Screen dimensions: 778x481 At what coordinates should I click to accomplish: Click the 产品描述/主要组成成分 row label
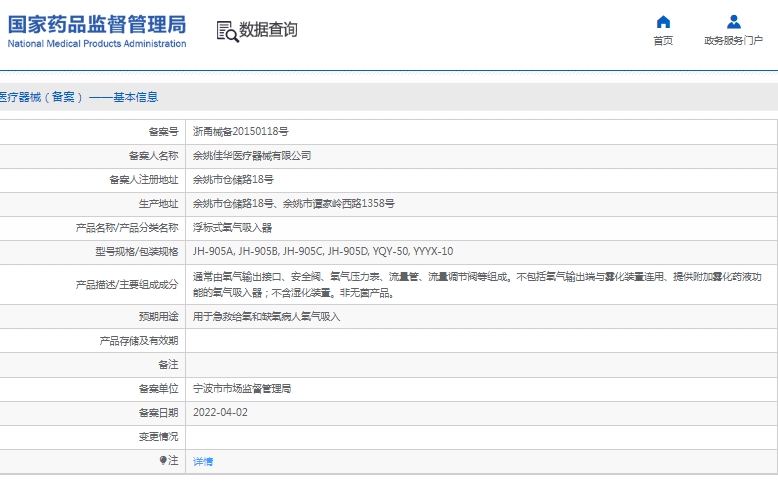click(127, 285)
